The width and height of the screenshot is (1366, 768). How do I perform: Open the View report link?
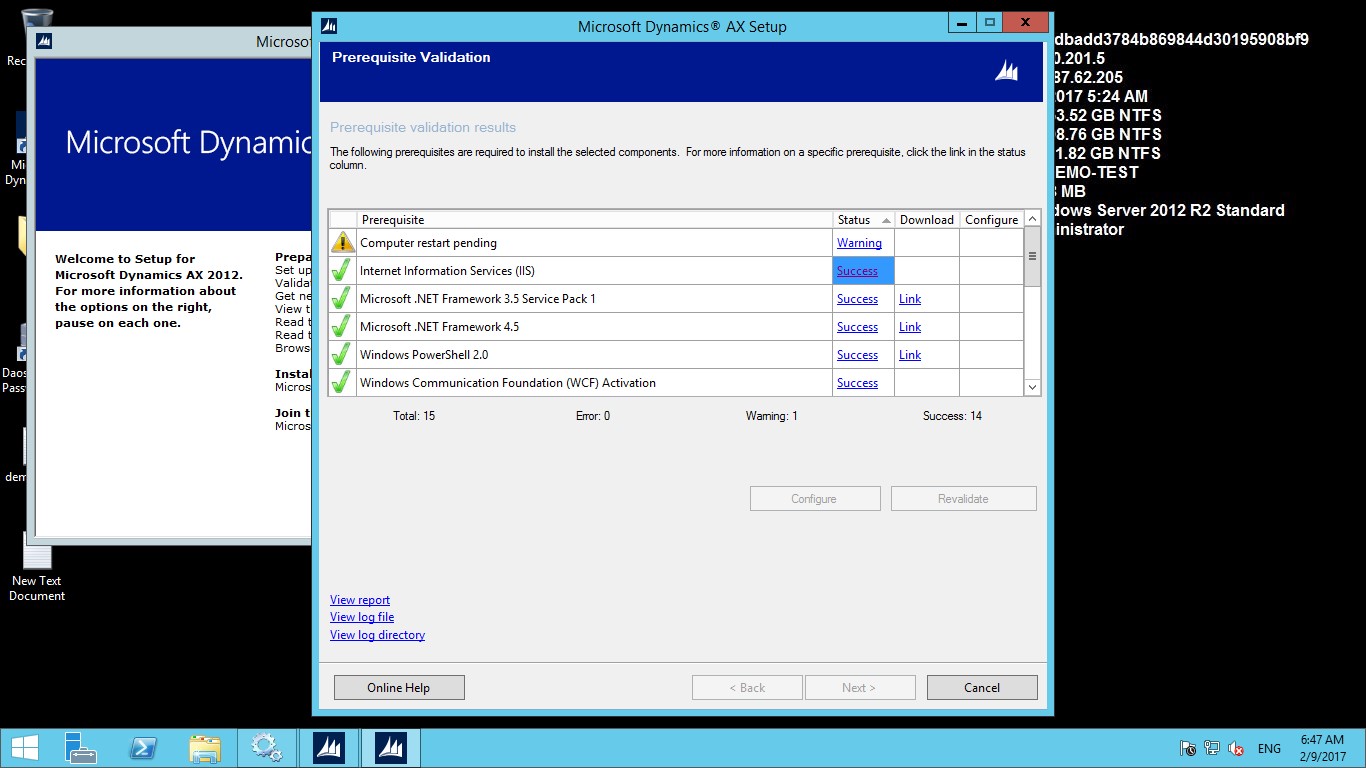tap(360, 600)
